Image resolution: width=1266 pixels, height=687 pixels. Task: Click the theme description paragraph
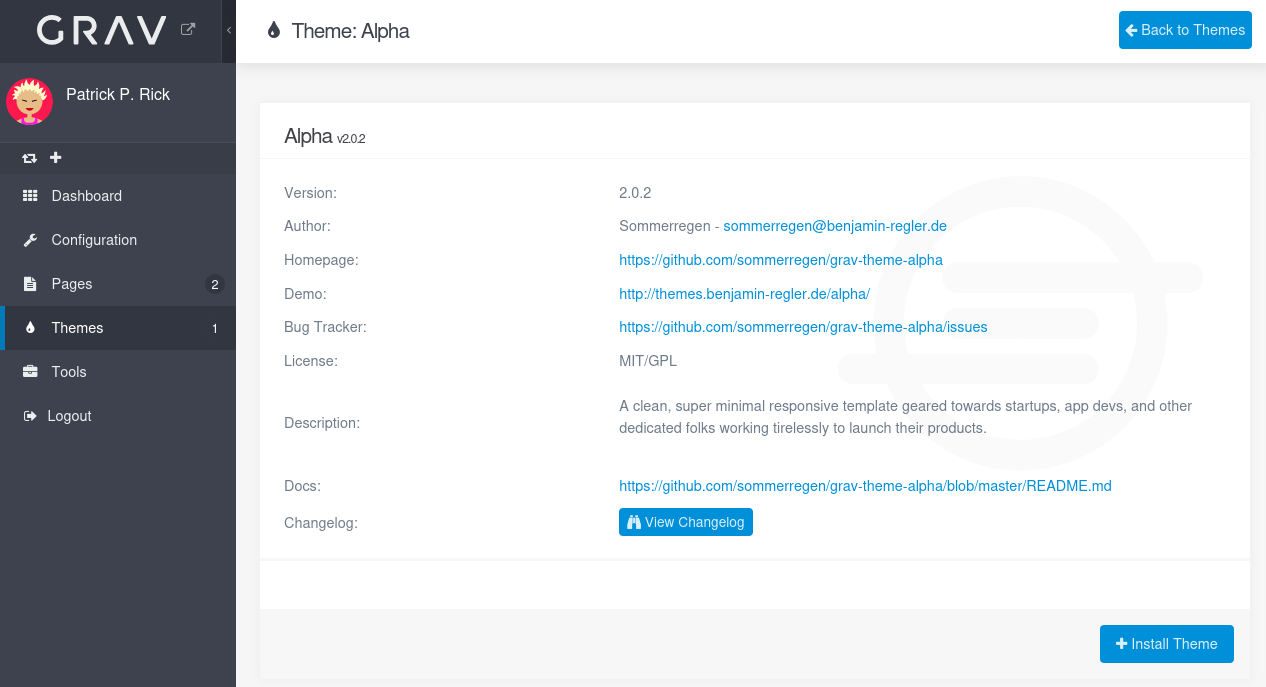(906, 417)
